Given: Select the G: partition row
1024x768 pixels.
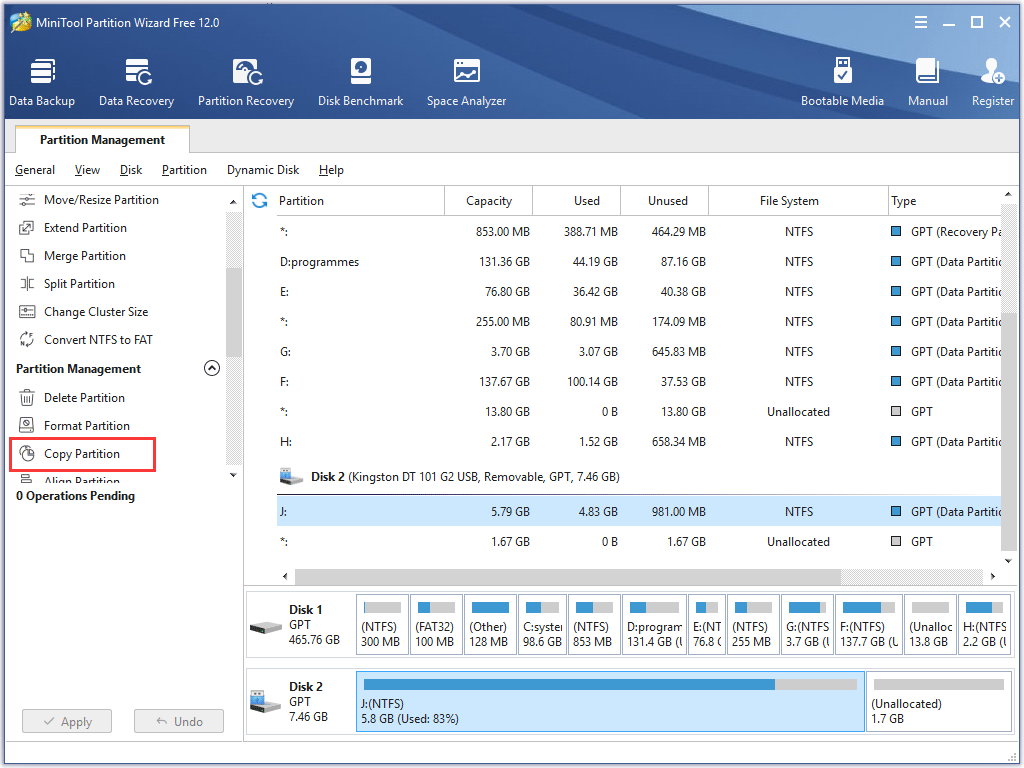Looking at the screenshot, I should [x=639, y=352].
